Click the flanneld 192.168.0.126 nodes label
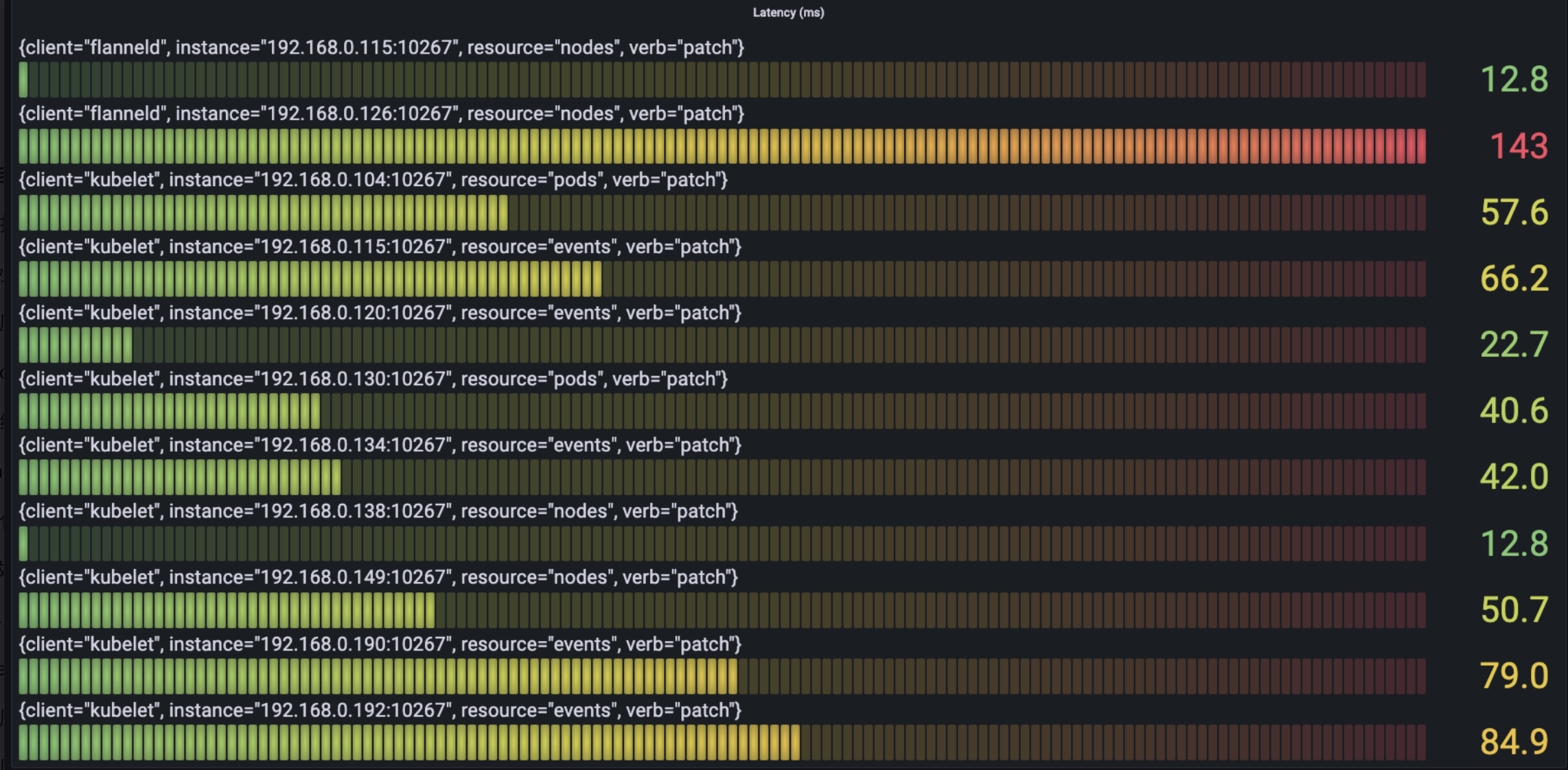The height and width of the screenshot is (770, 1568). [x=381, y=113]
